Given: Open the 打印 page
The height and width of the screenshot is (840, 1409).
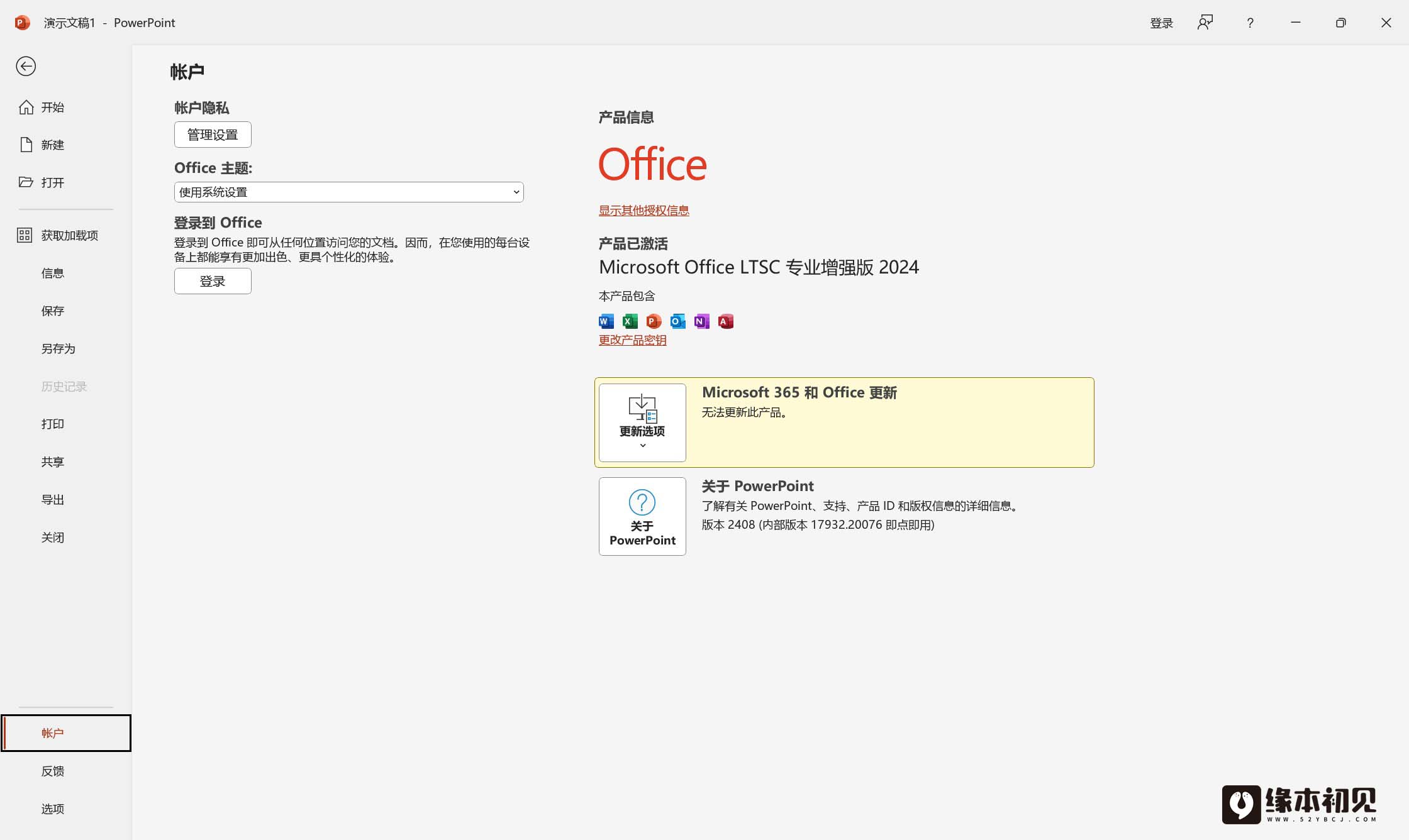Looking at the screenshot, I should (65, 424).
